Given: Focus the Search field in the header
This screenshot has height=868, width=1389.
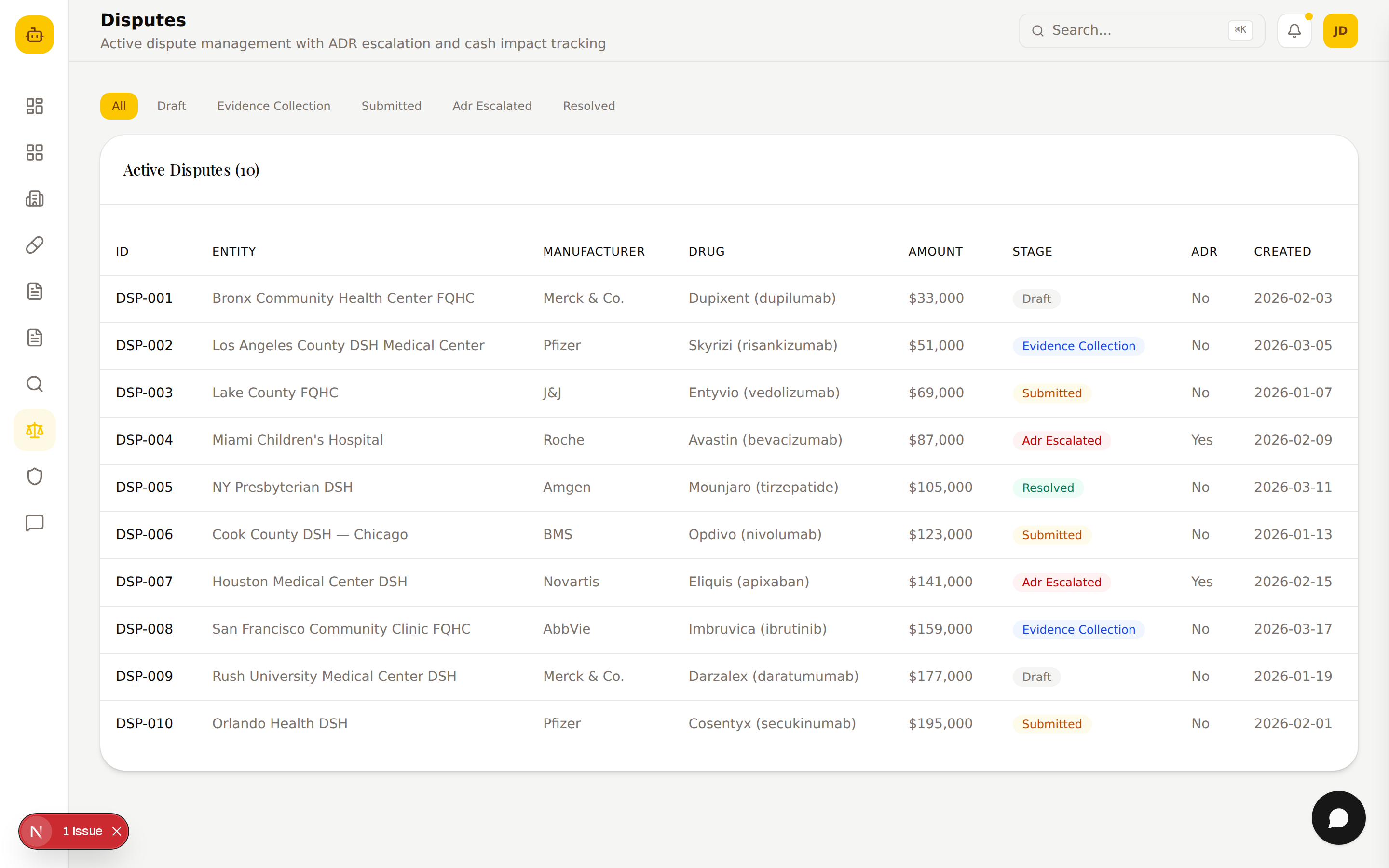Looking at the screenshot, I should (x=1141, y=30).
